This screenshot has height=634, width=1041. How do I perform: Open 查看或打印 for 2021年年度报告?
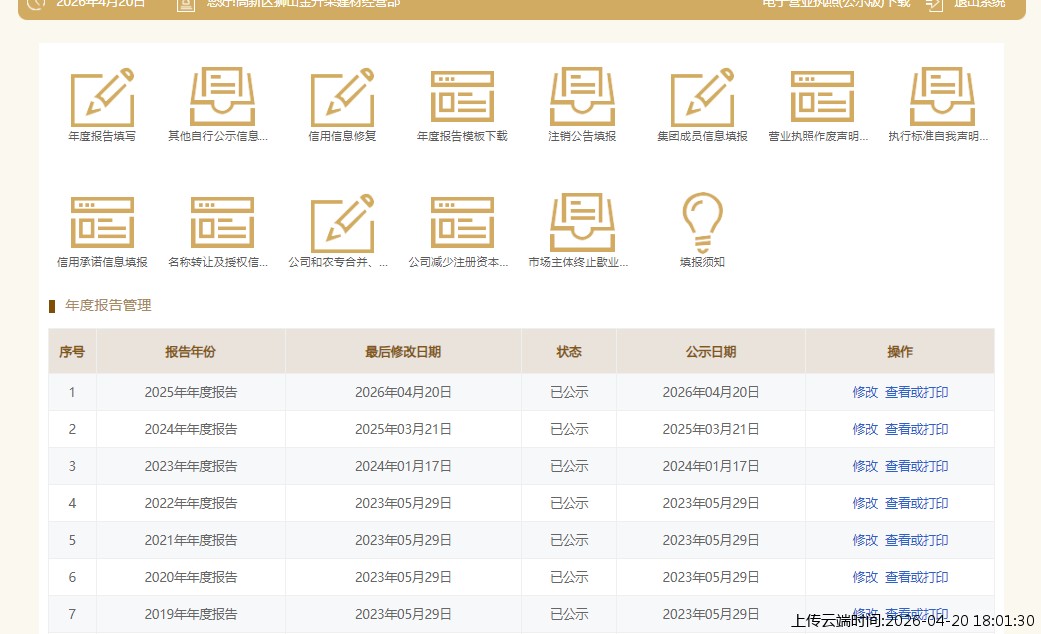click(x=916, y=541)
